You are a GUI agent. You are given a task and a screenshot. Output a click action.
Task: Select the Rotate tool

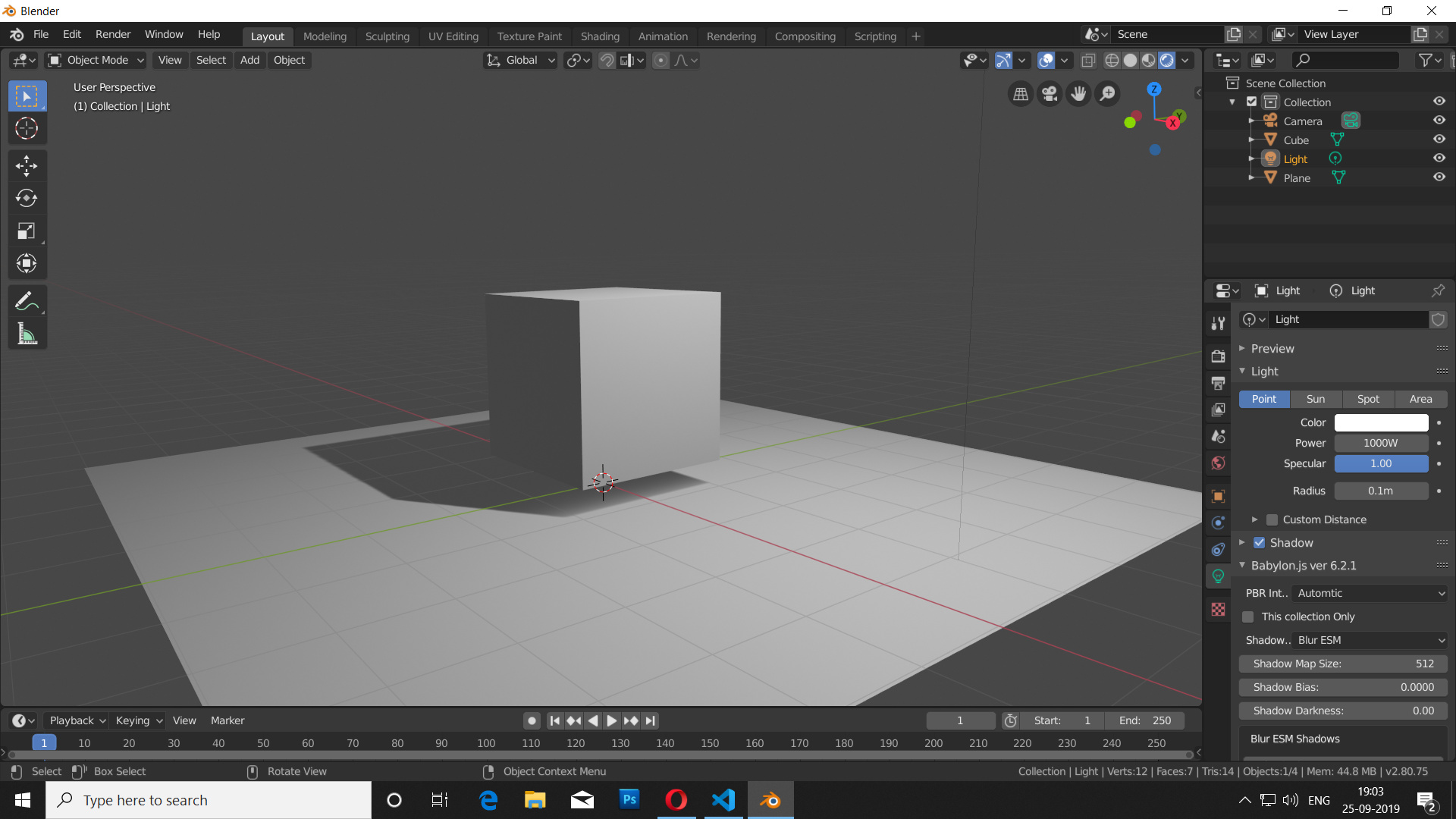point(27,198)
